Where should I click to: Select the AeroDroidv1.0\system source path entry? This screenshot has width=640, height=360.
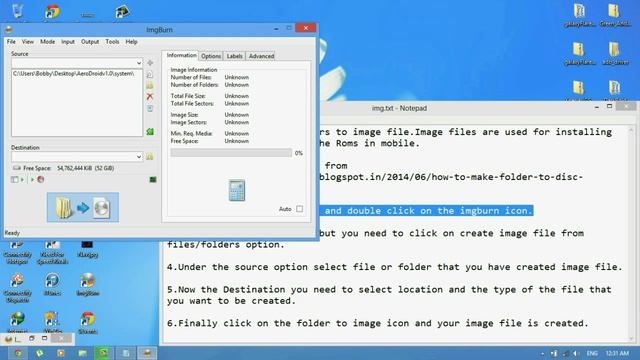coord(73,74)
